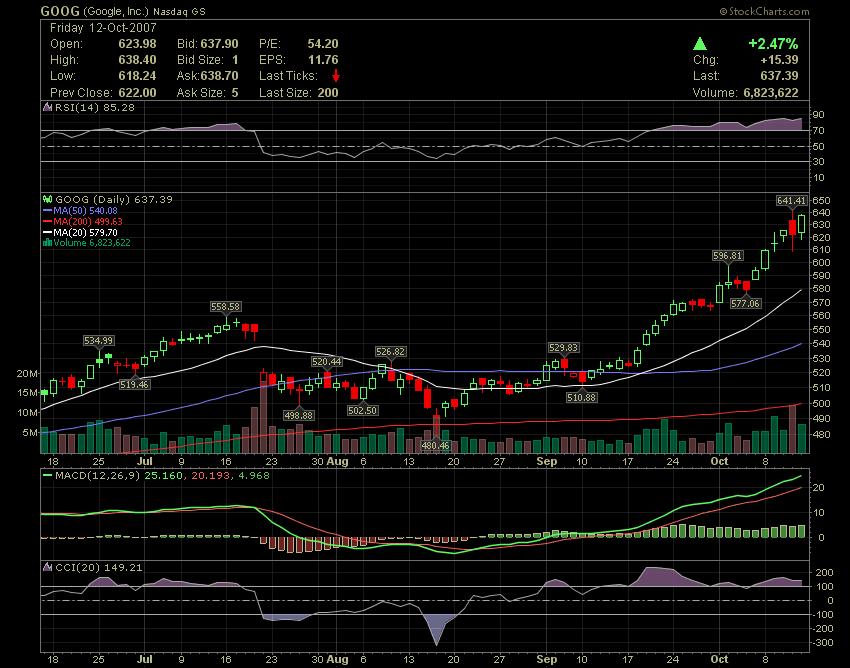Screen dimensions: 850x668
Task: Click the 519.46 price tag
Action: click(134, 384)
